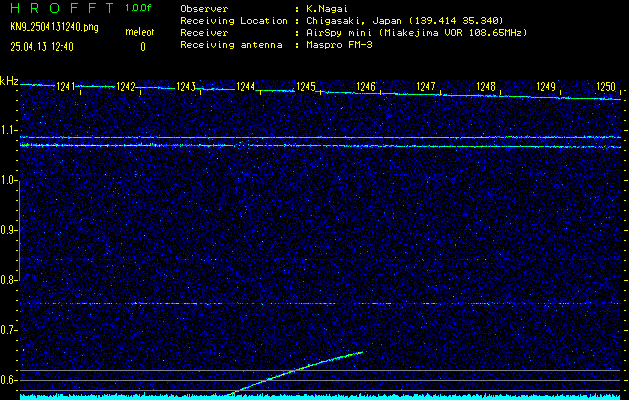Click the Receiving Location field label

pyautogui.click(x=234, y=21)
